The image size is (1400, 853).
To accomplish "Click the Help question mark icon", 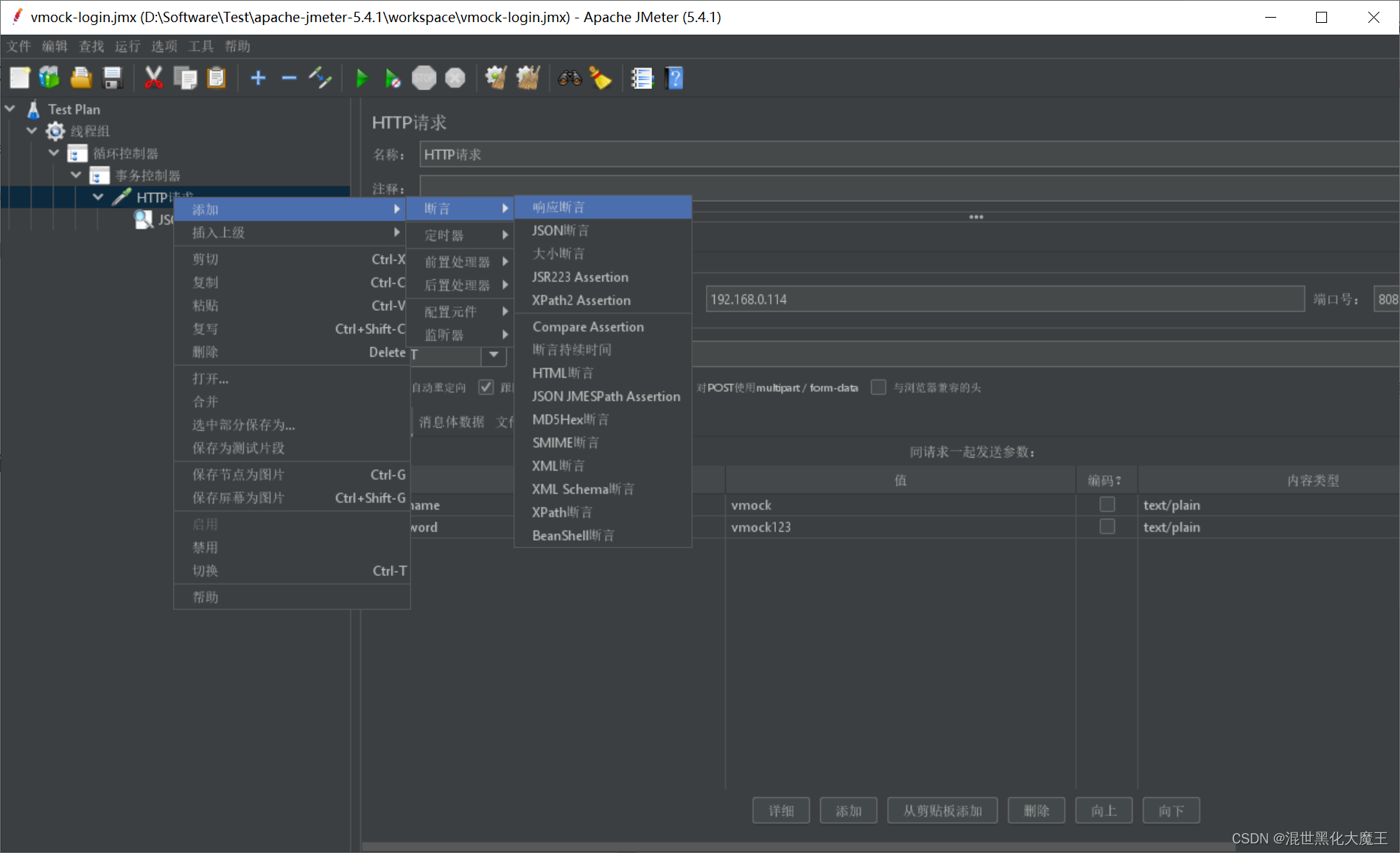I will tap(674, 78).
